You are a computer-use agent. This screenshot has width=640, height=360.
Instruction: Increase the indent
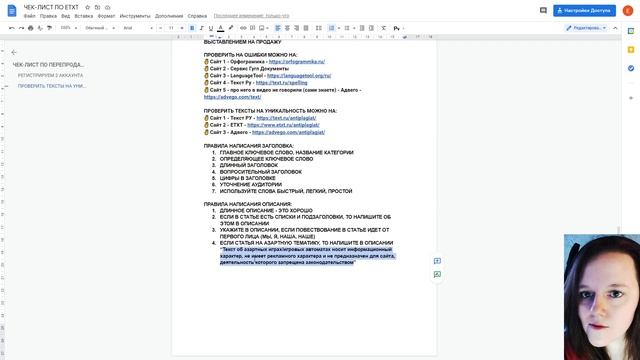(371, 28)
